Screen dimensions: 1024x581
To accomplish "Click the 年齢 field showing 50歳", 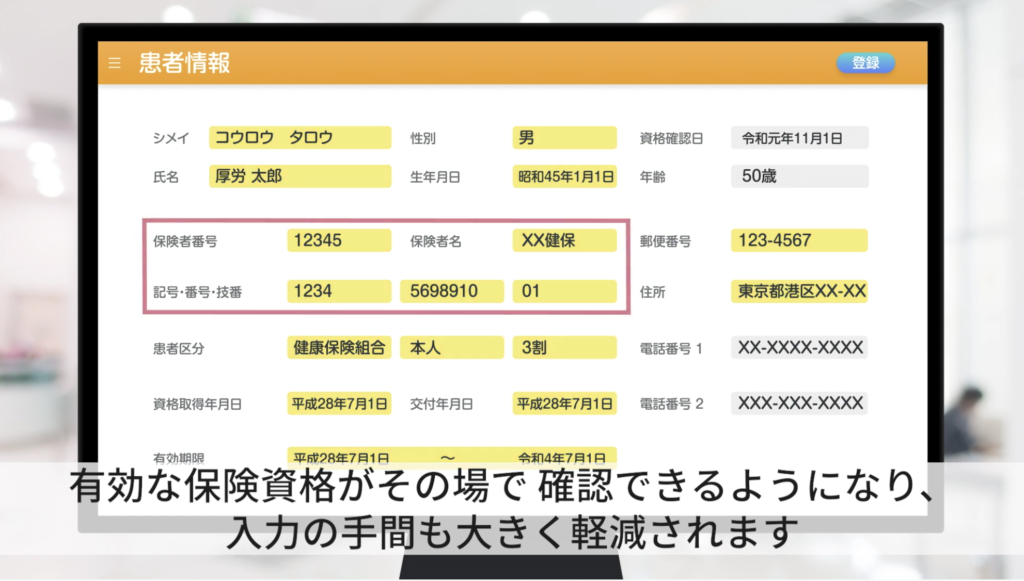I will click(799, 177).
